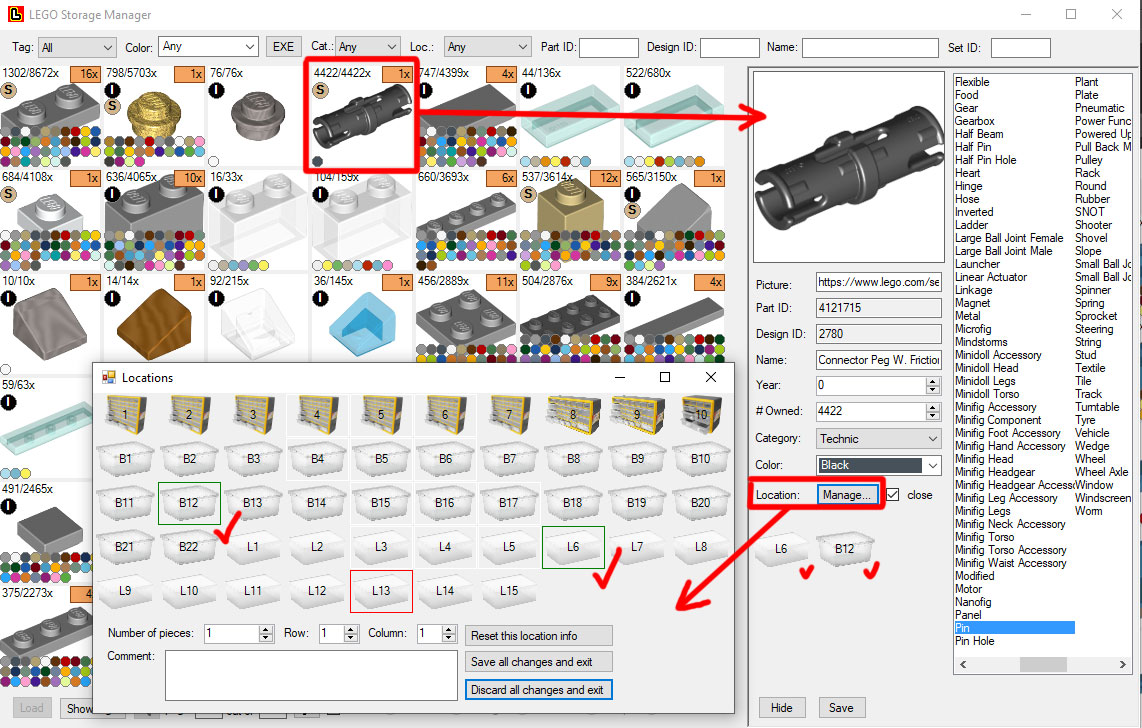Click the Manage... location button

[847, 495]
